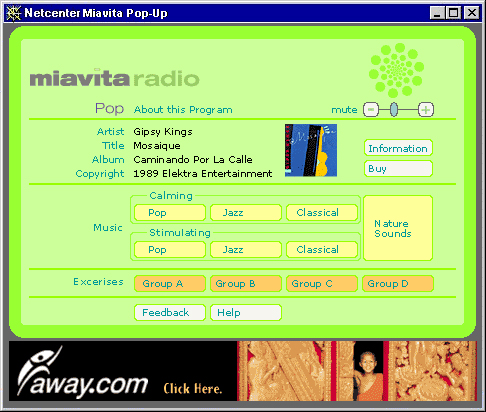Viewport: 486px width, 412px height.
Task: Mute the radio audio
Action: pyautogui.click(x=344, y=110)
